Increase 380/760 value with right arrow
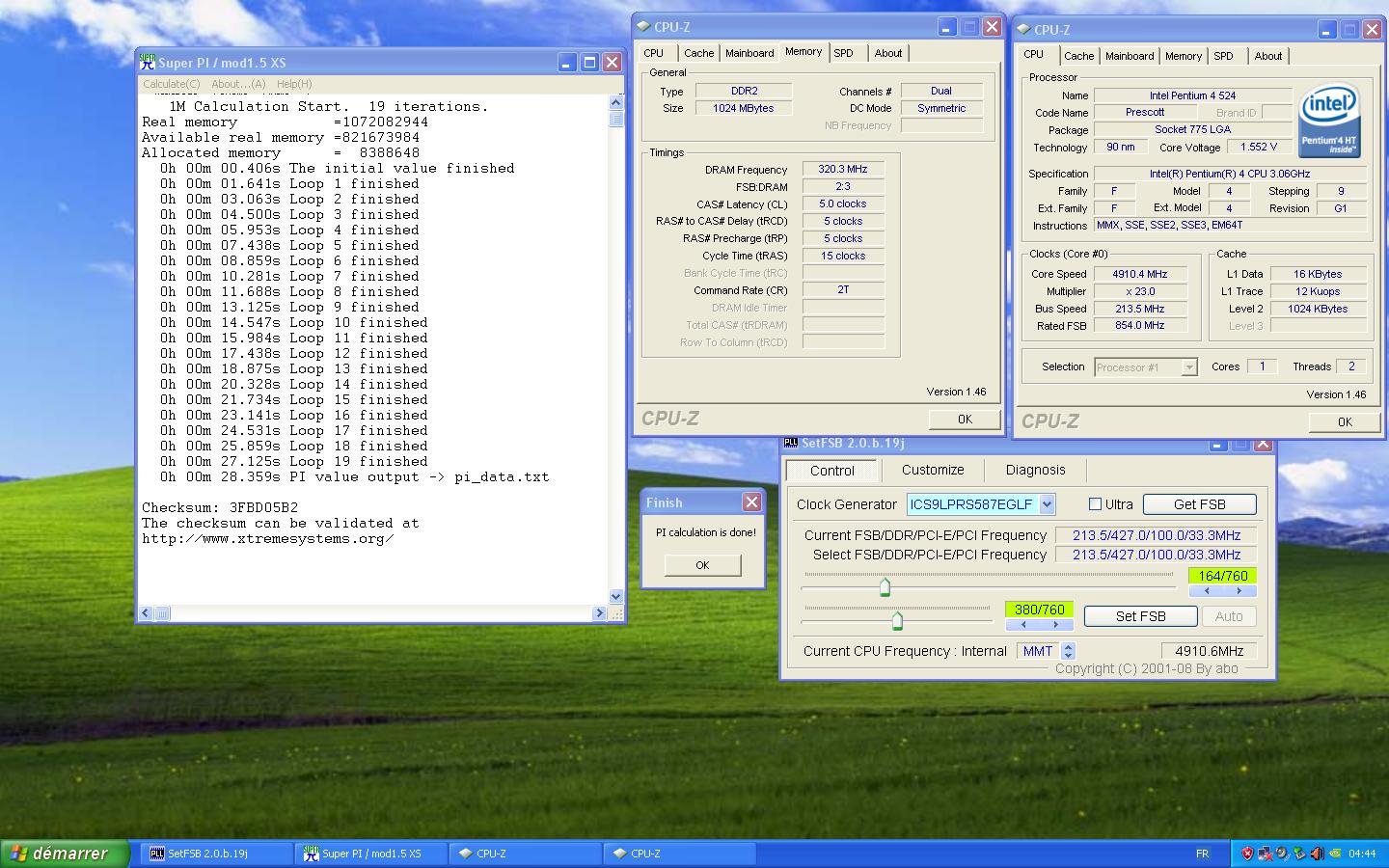This screenshot has width=1389, height=868. pyautogui.click(x=1056, y=625)
